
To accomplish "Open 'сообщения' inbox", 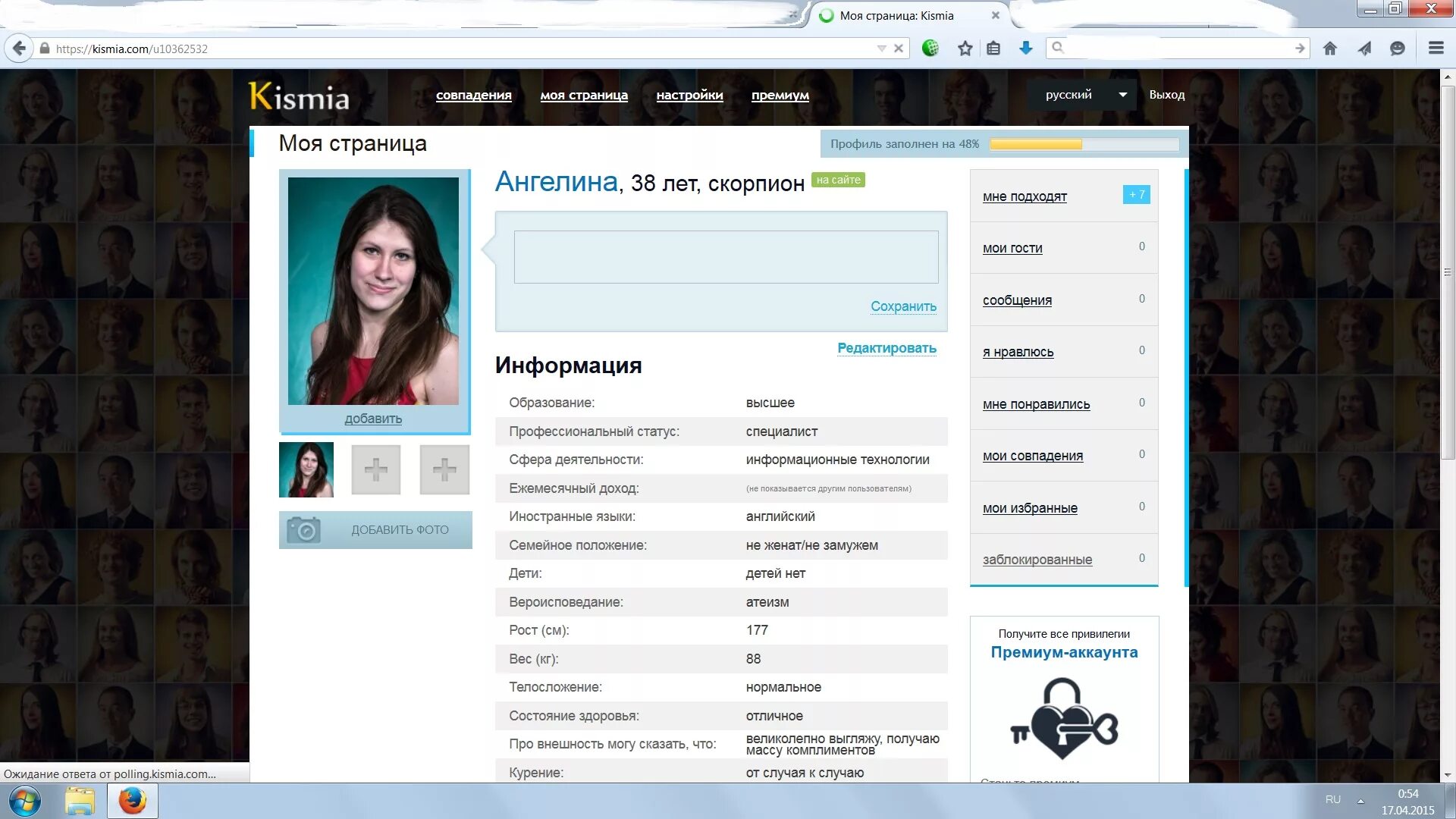I will coord(1017,300).
